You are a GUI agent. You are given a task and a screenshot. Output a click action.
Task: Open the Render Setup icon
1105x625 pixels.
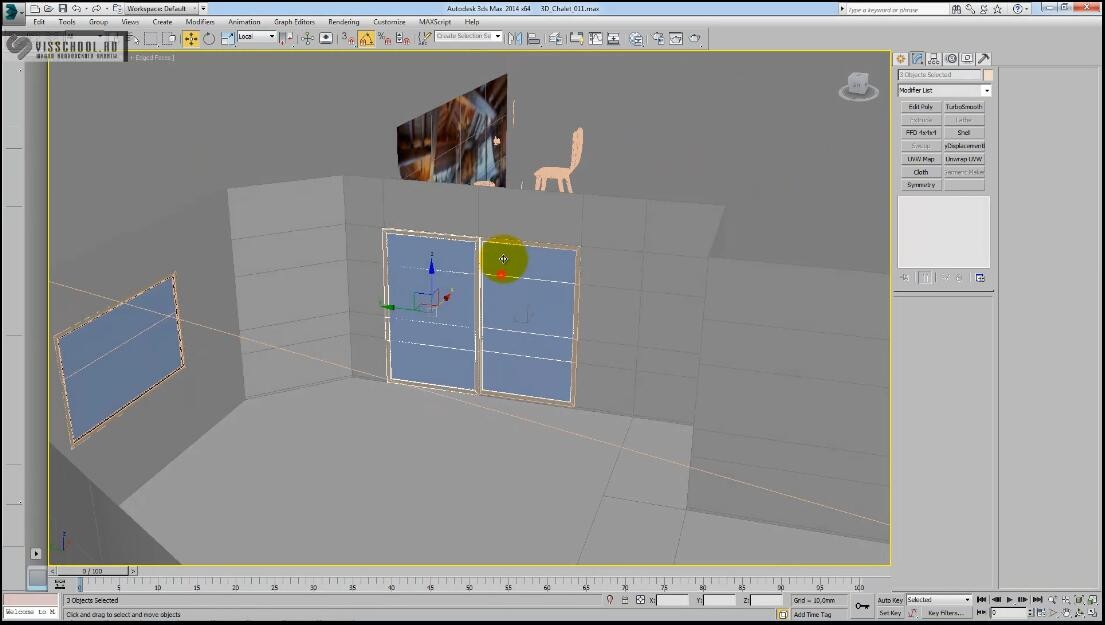(658, 39)
